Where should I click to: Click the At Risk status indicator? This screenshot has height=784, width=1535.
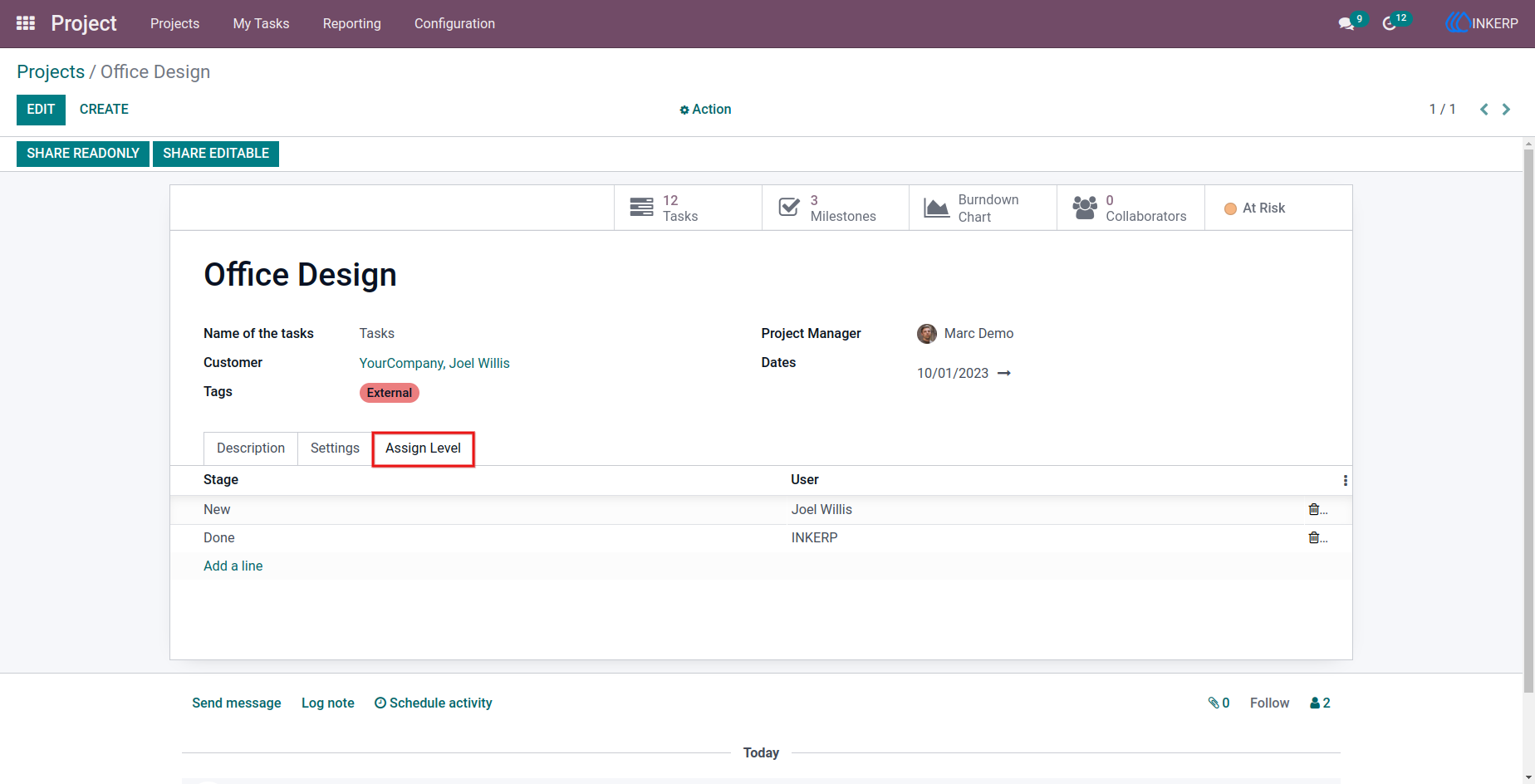pyautogui.click(x=1254, y=208)
